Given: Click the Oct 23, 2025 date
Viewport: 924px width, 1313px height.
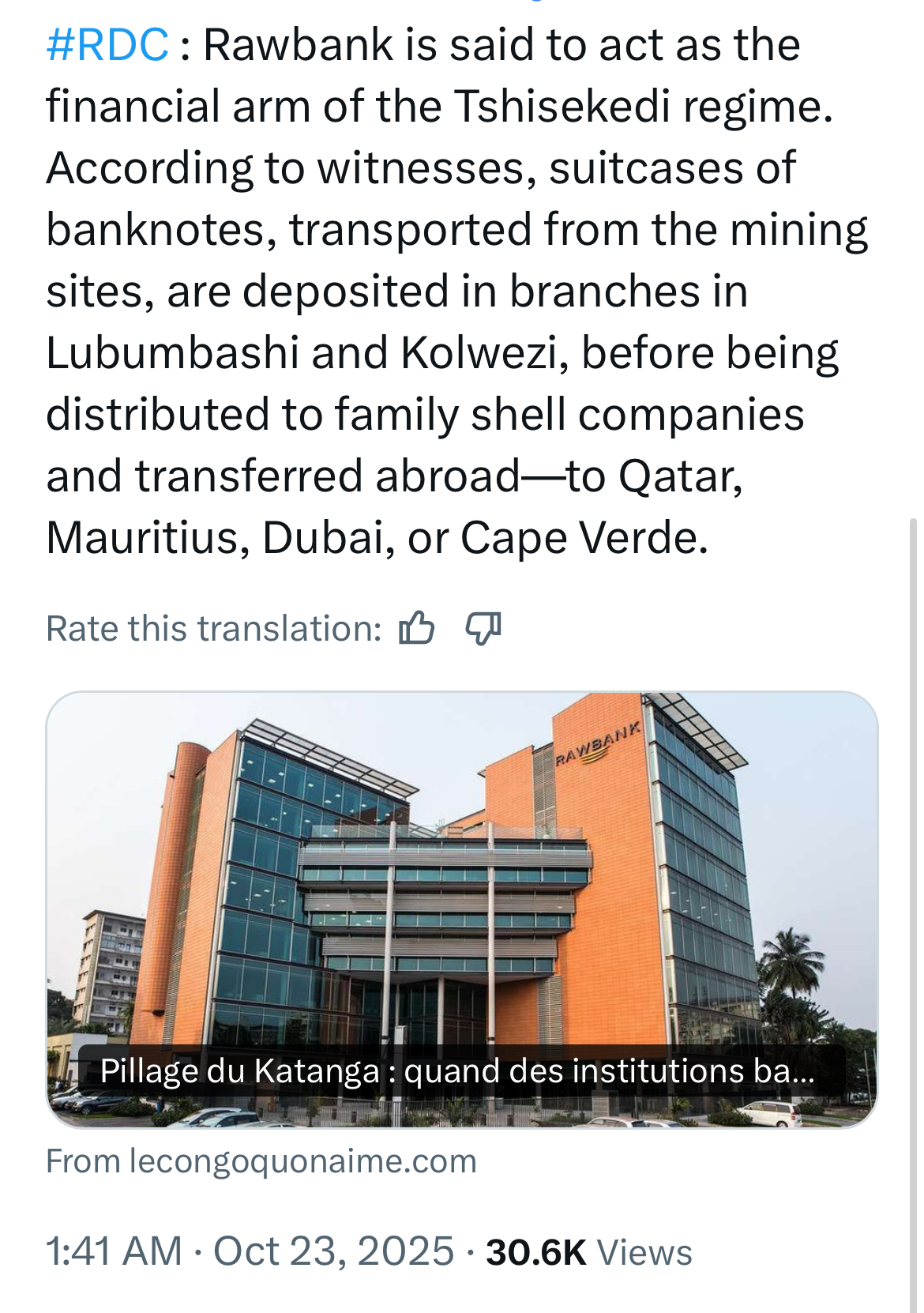Looking at the screenshot, I should 333,1251.
